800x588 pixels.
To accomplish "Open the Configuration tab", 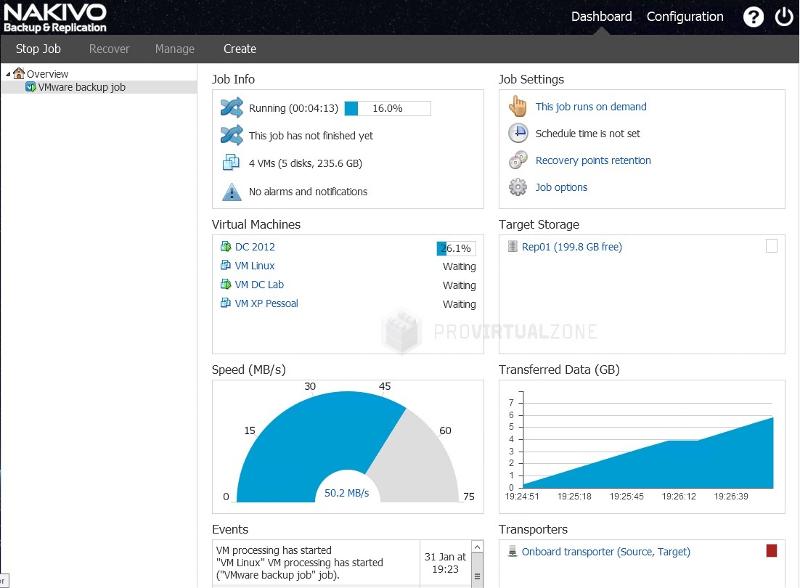I will coord(685,17).
